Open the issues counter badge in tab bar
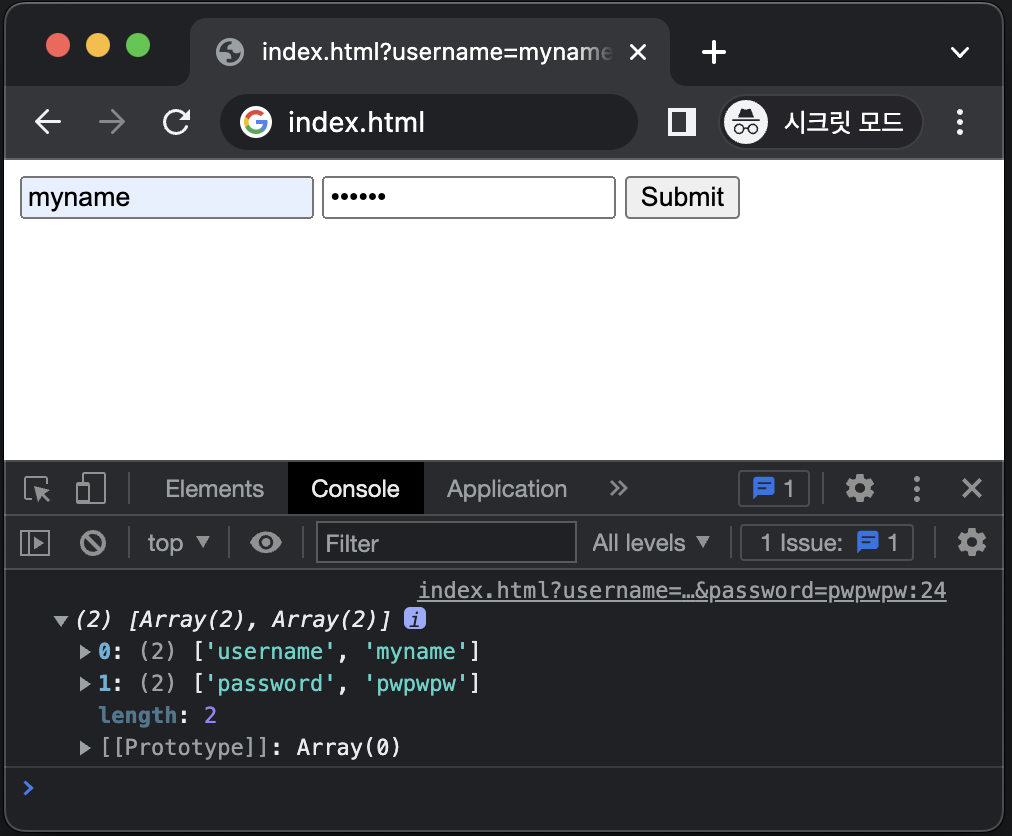This screenshot has width=1012, height=836. tap(773, 489)
